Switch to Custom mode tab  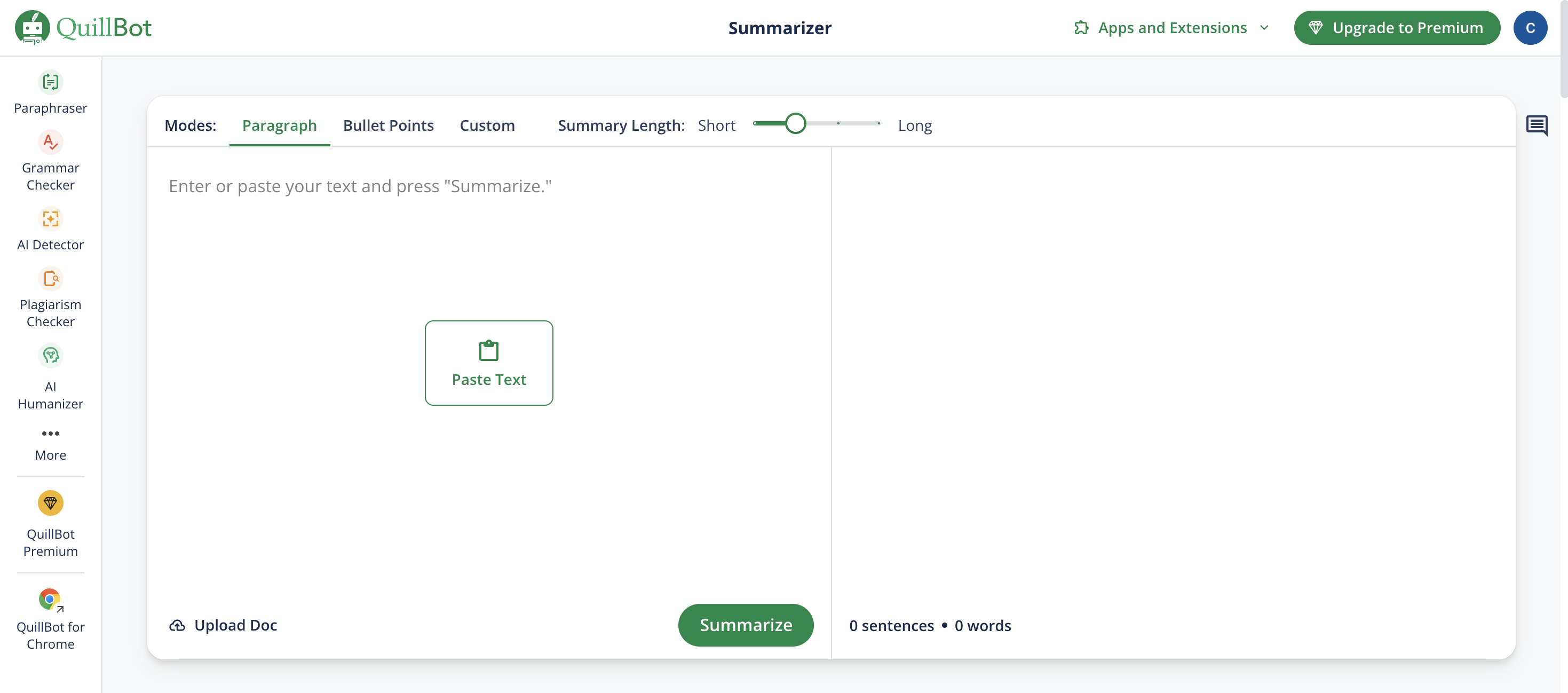click(x=487, y=125)
